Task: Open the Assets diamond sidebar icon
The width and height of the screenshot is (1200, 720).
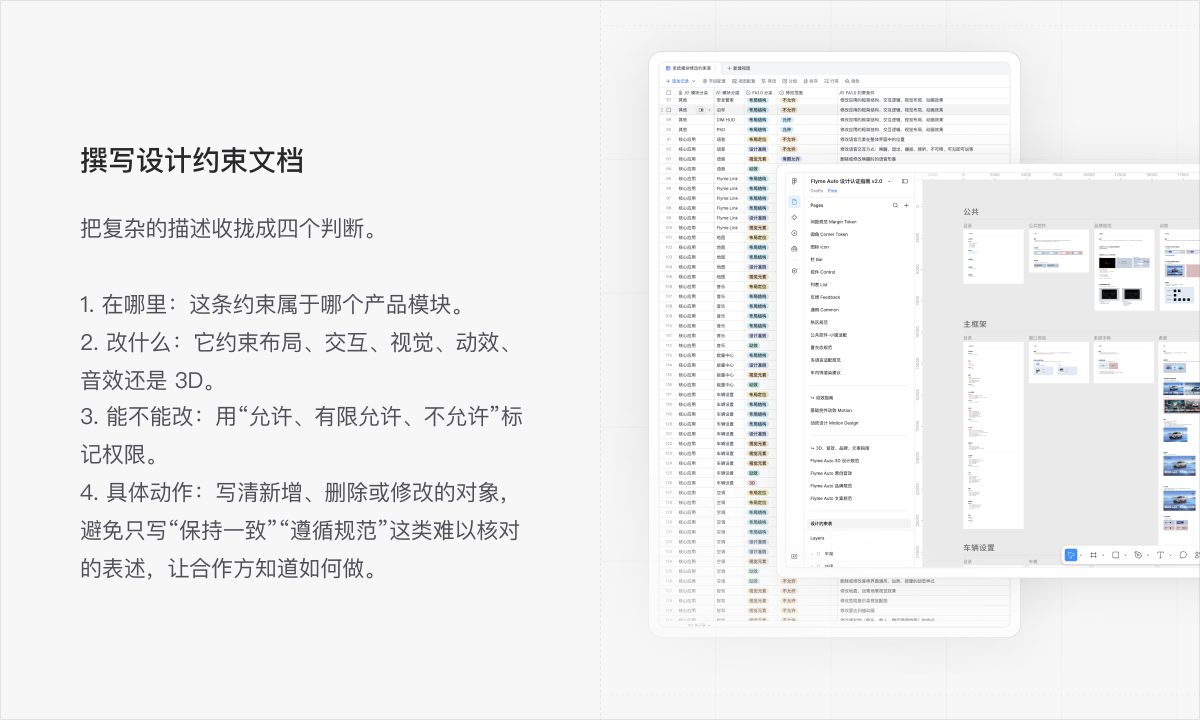Action: (x=794, y=217)
